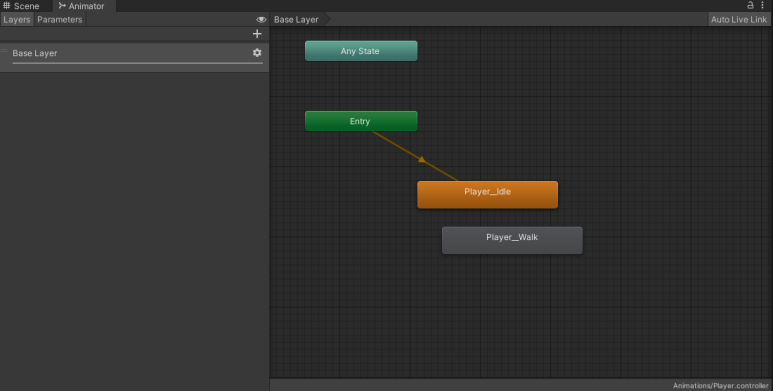This screenshot has height=391, width=773.
Task: Click the Animations/Player.controller path
Action: point(720,386)
